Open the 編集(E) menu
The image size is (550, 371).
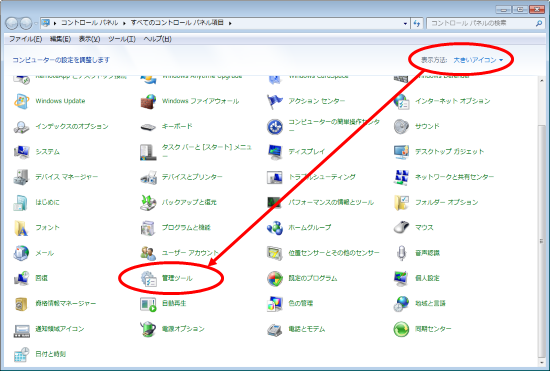click(x=60, y=39)
